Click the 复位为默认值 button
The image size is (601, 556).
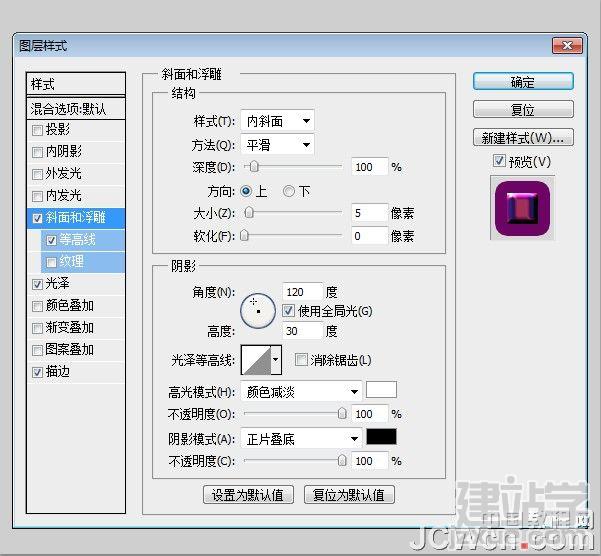pyautogui.click(x=349, y=495)
